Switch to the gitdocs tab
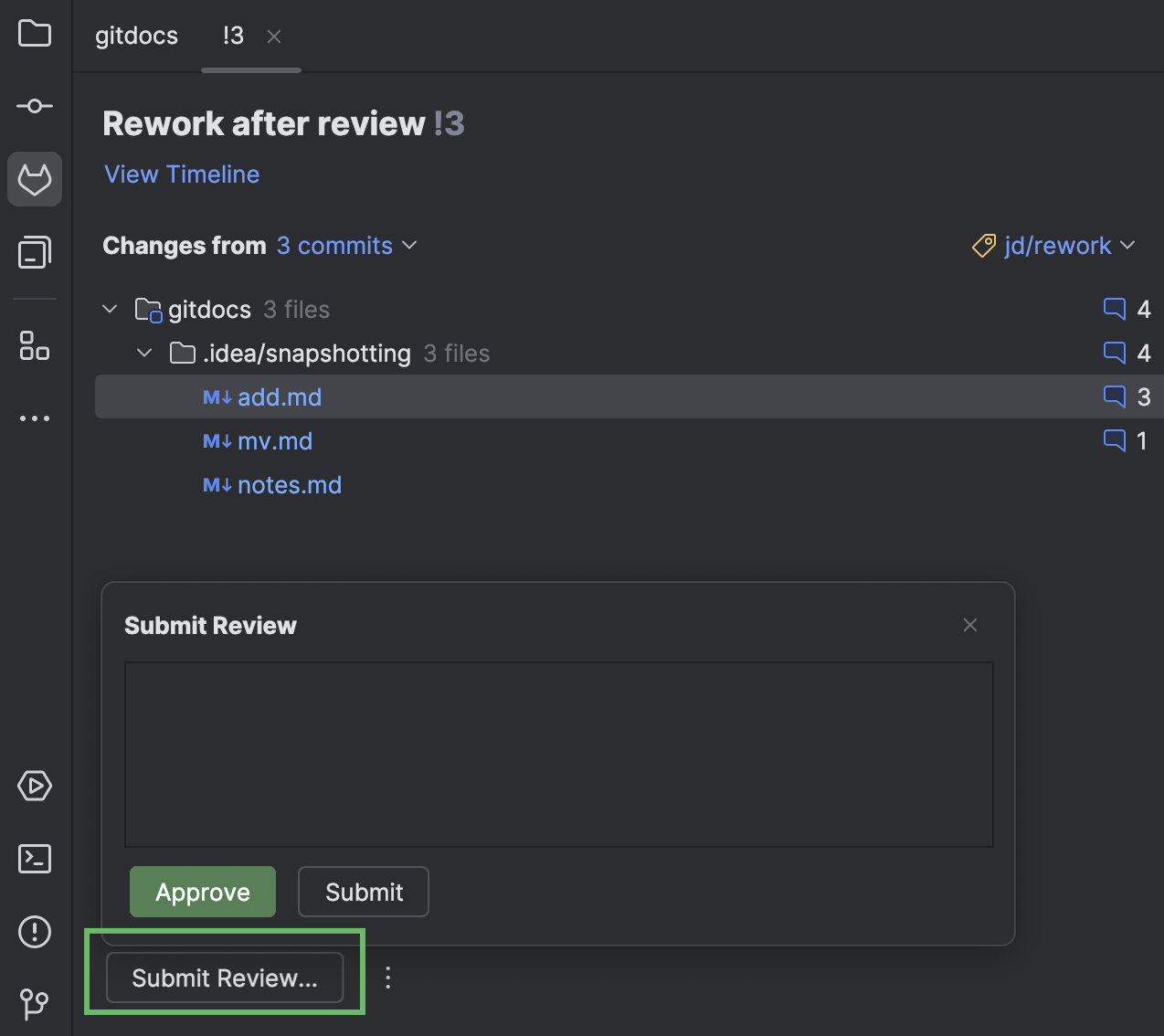Viewport: 1164px width, 1036px height. point(136,36)
